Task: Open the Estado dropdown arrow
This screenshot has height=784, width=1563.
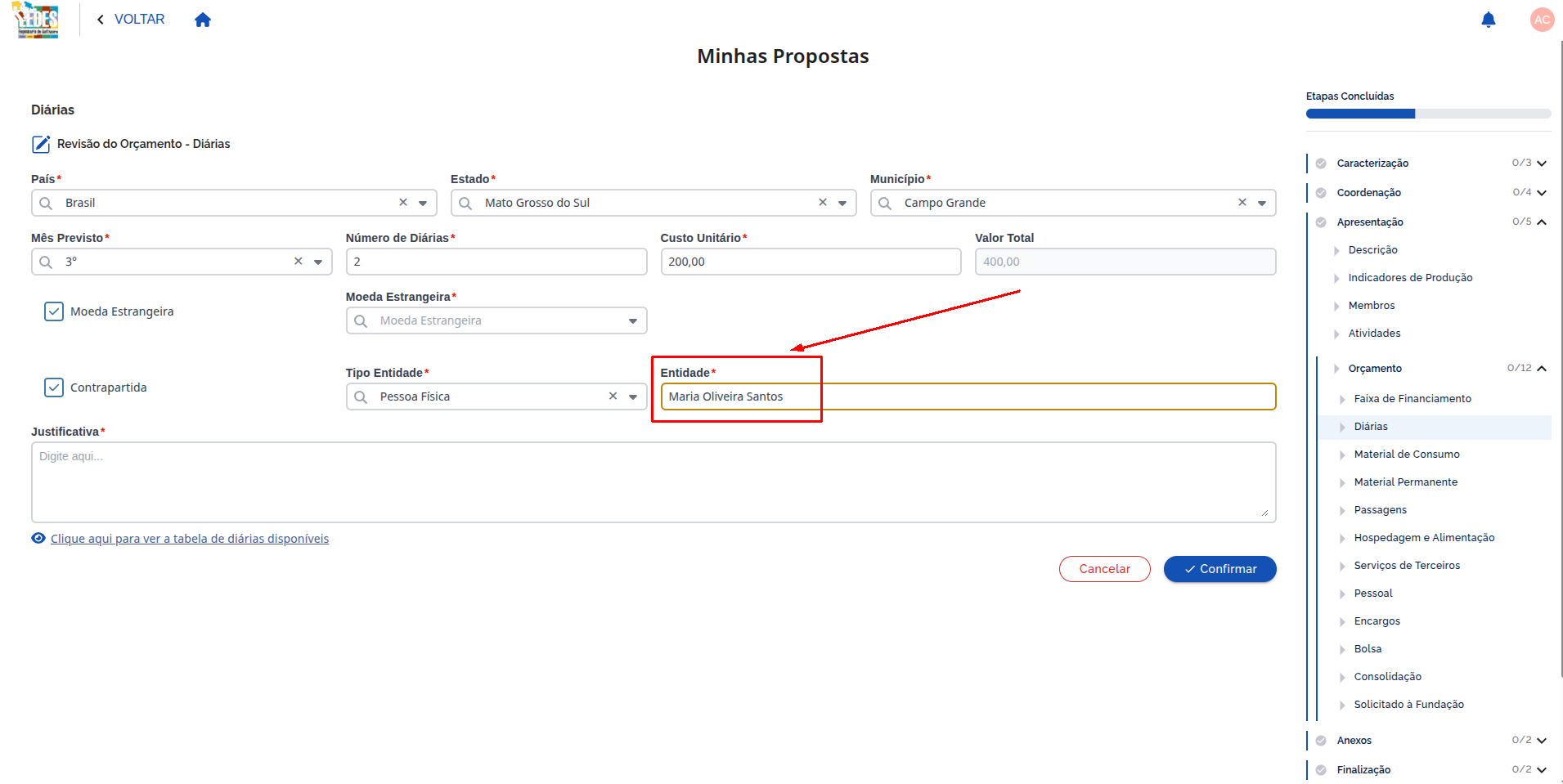Action: click(x=842, y=204)
